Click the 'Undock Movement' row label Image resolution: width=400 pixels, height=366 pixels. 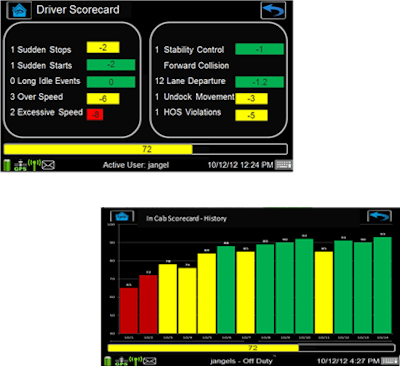(x=199, y=97)
